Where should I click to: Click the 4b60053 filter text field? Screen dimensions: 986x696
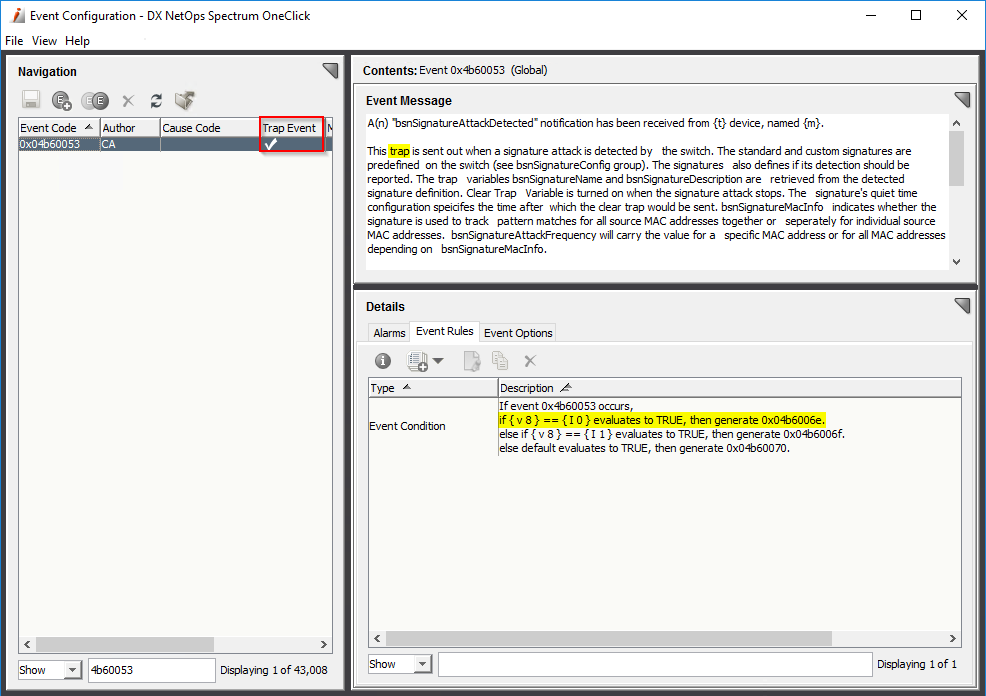point(151,670)
